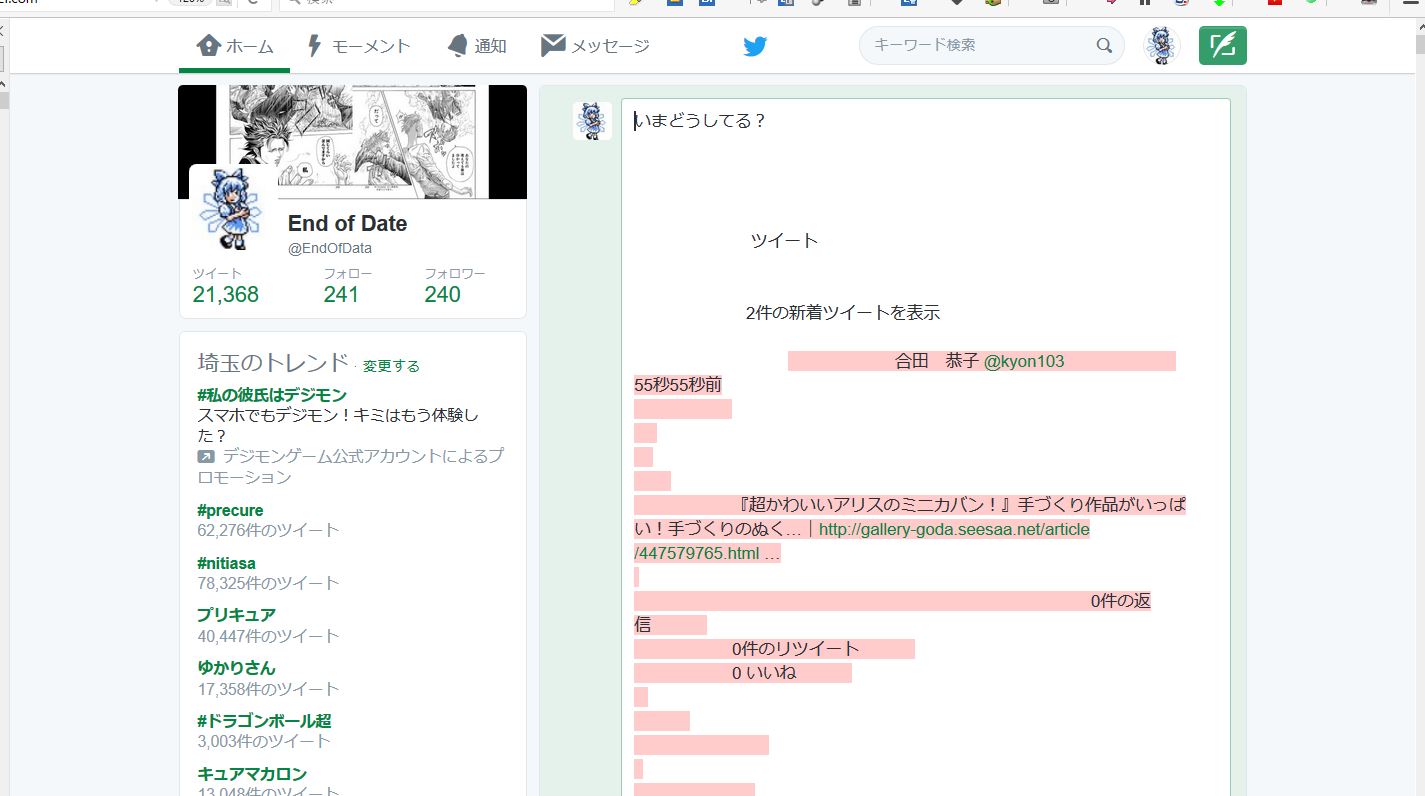1425x796 pixels.
Task: Click the 埼玉のトレンド heading
Action: 273,363
